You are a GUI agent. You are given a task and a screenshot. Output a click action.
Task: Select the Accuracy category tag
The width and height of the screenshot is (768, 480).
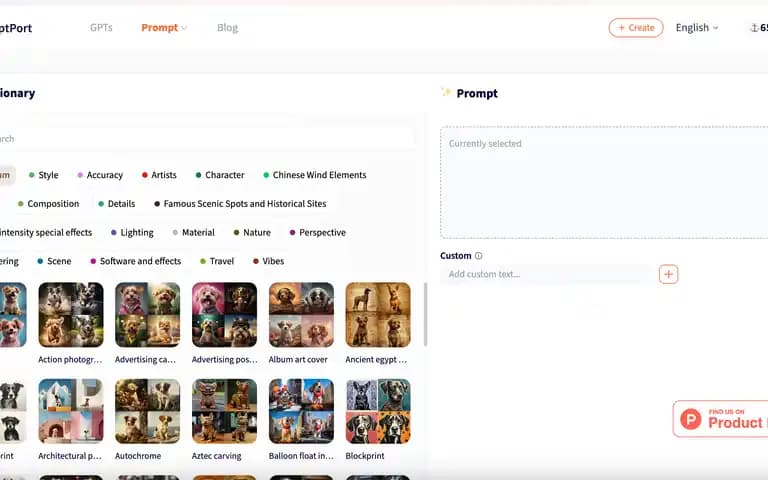click(100, 175)
